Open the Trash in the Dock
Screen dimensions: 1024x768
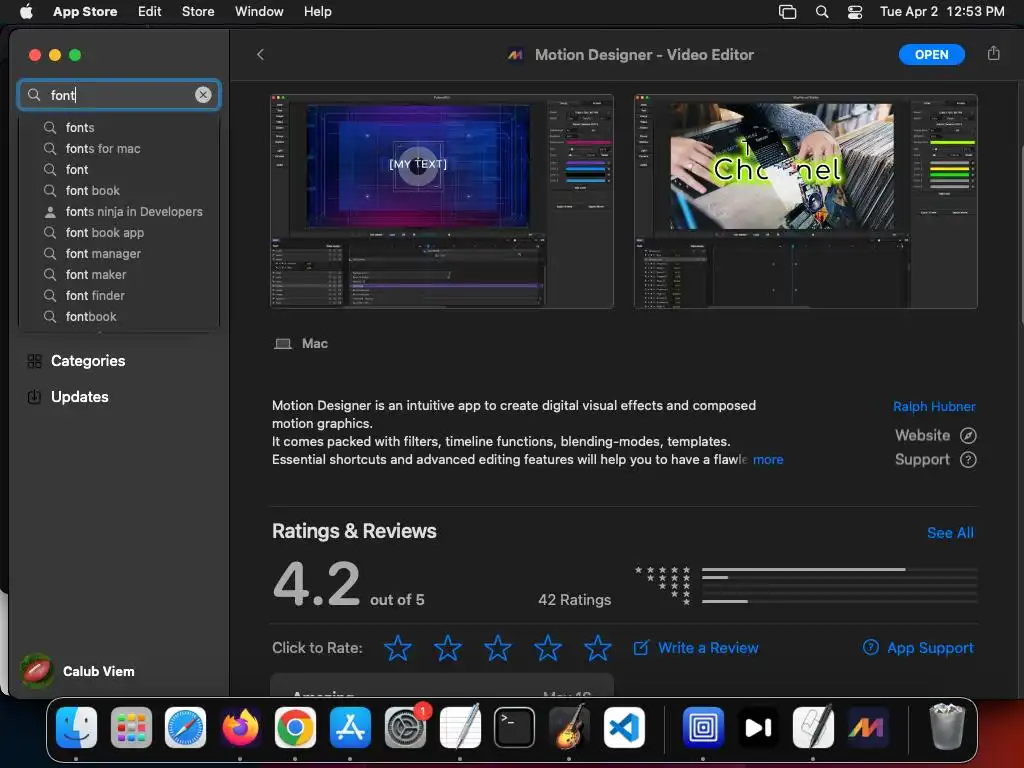pyautogui.click(x=946, y=726)
